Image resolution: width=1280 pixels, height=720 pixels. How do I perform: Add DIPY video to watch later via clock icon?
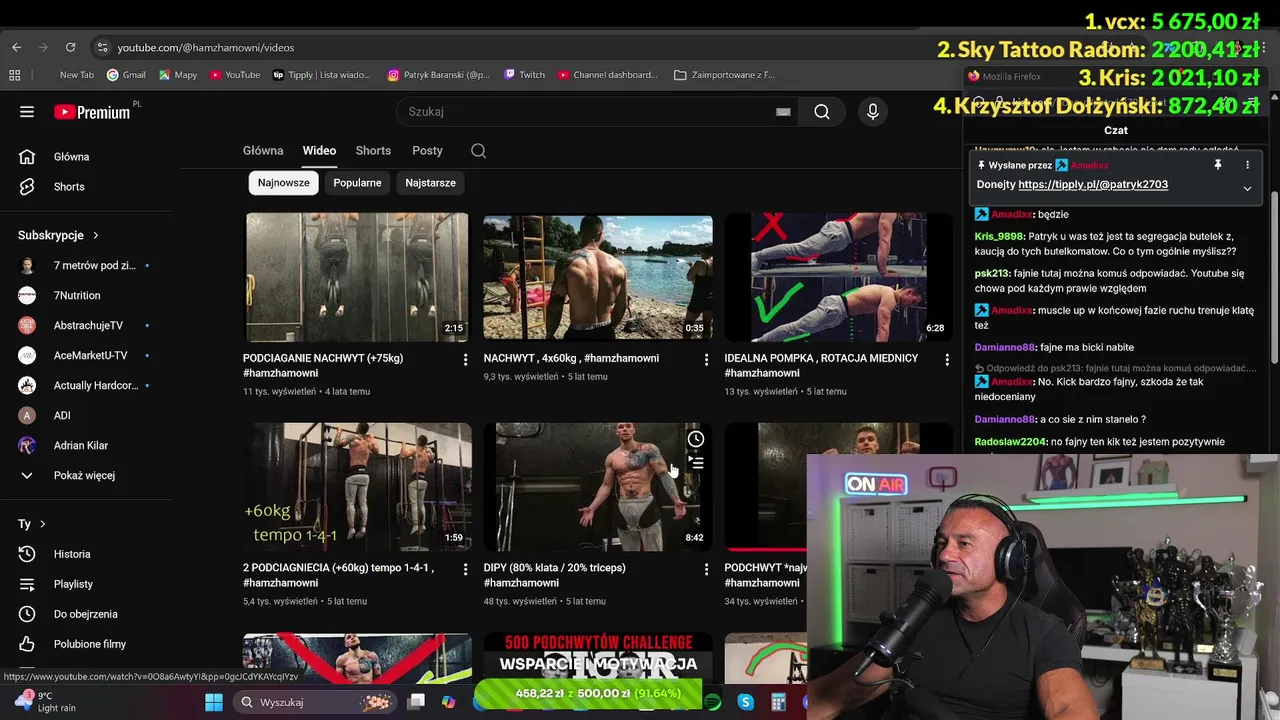coord(696,439)
